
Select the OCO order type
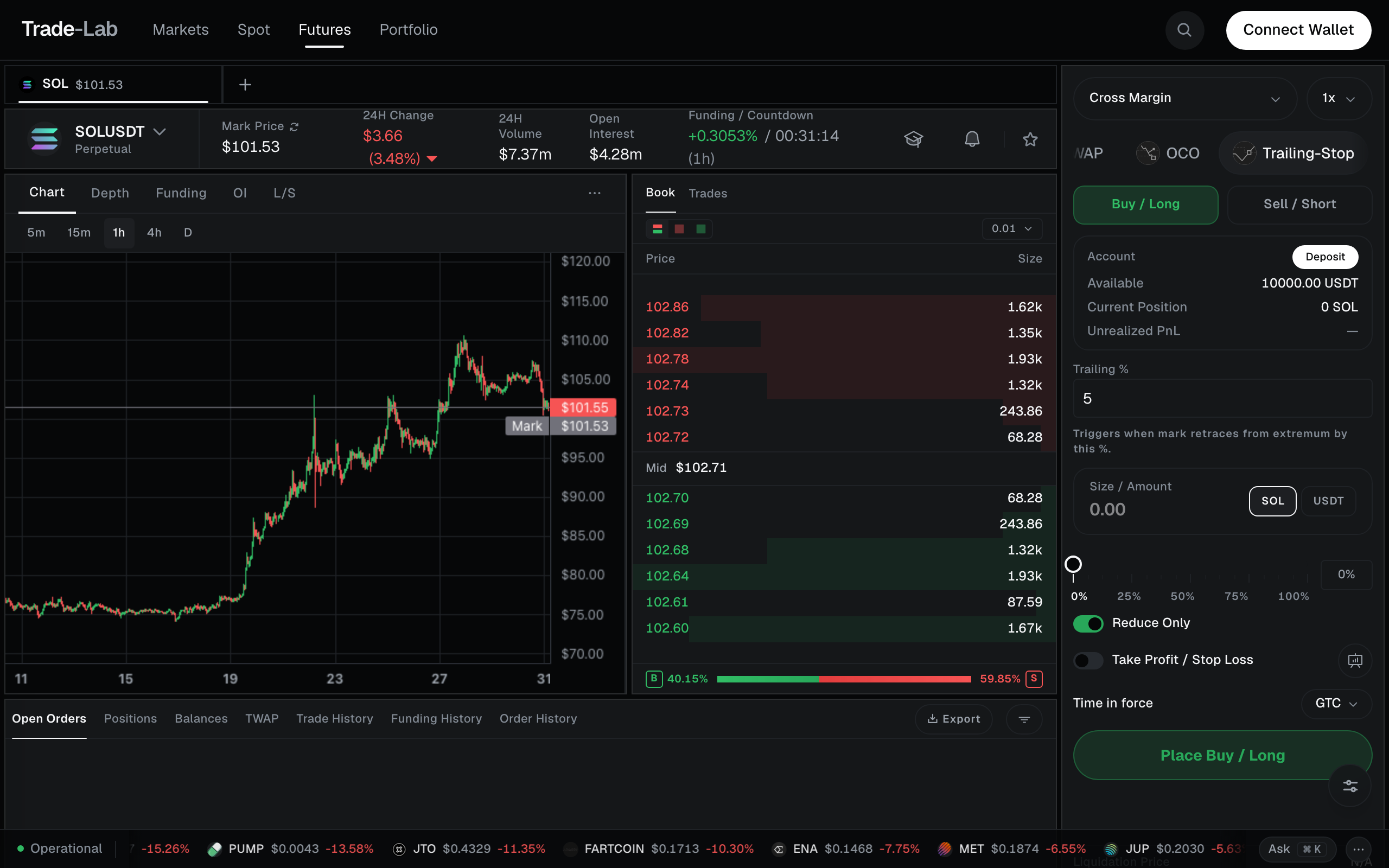[1168, 154]
